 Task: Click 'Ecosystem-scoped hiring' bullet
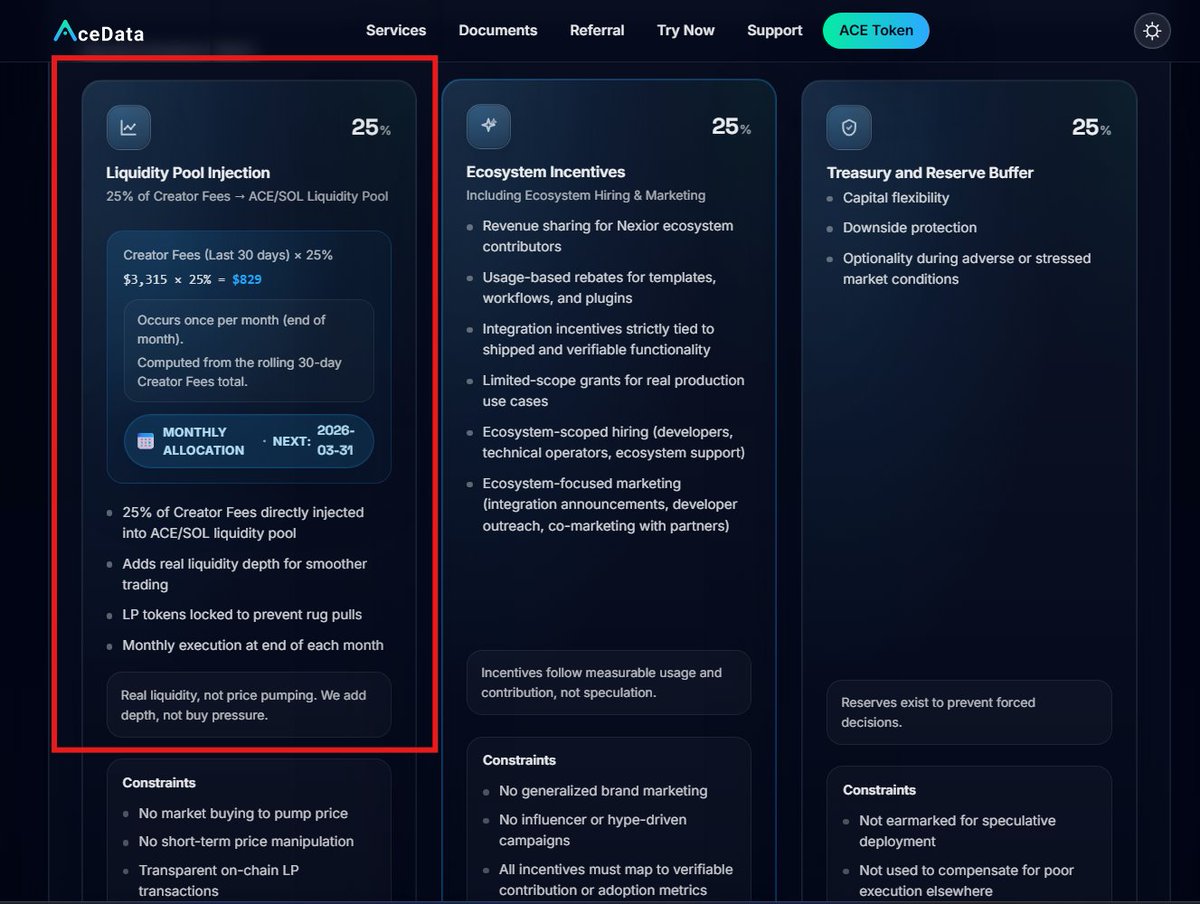coord(614,442)
